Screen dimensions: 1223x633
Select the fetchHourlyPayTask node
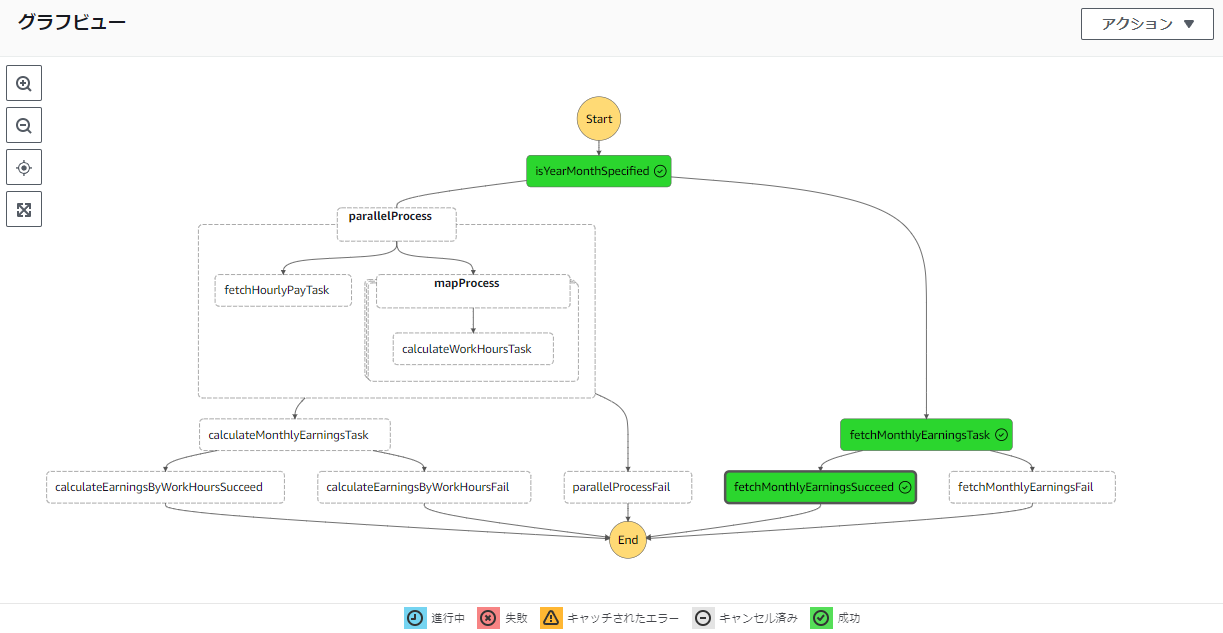pos(283,290)
